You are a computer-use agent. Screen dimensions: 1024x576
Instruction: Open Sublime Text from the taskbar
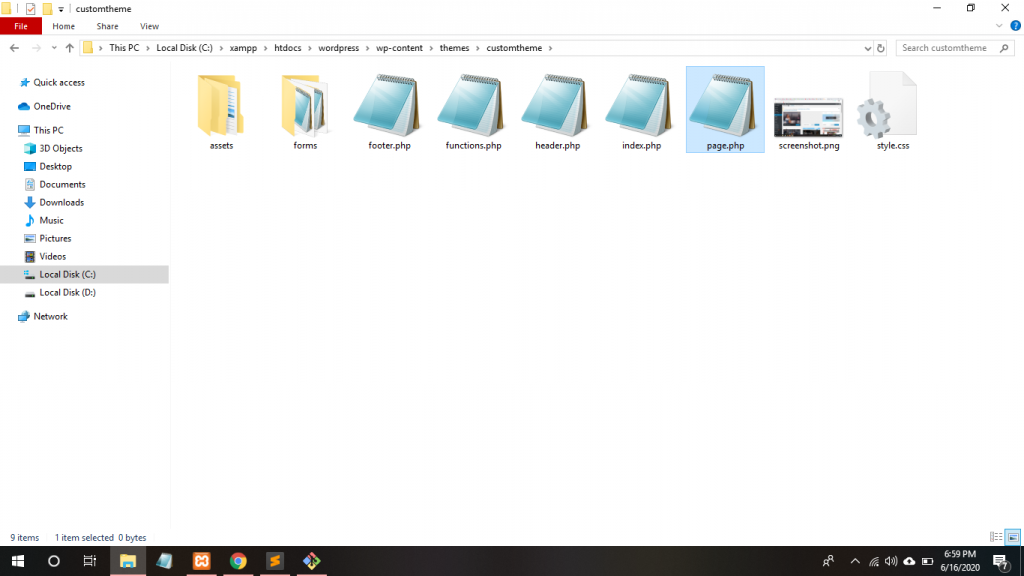(275, 561)
